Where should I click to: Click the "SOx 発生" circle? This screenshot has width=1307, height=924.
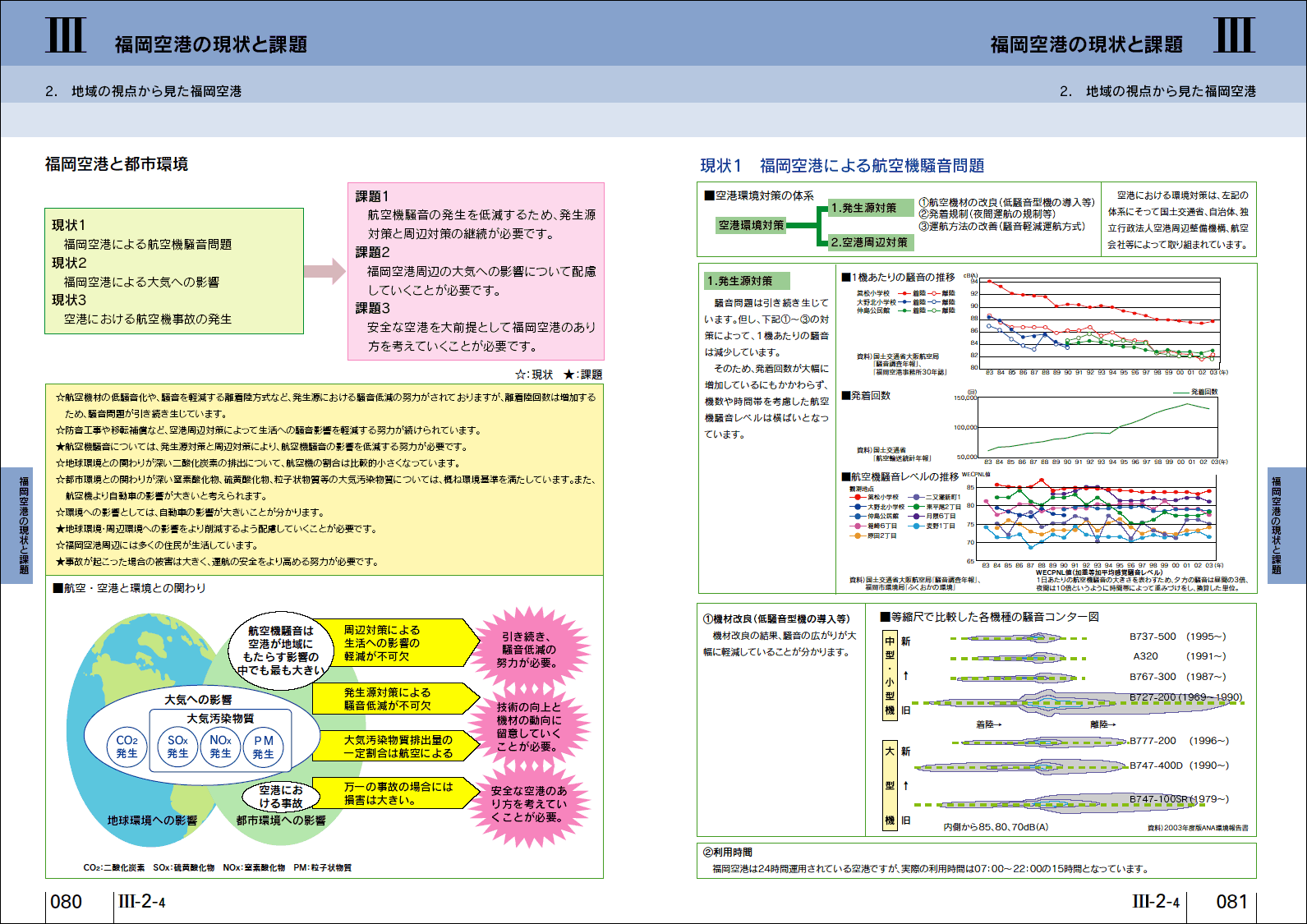tap(177, 747)
